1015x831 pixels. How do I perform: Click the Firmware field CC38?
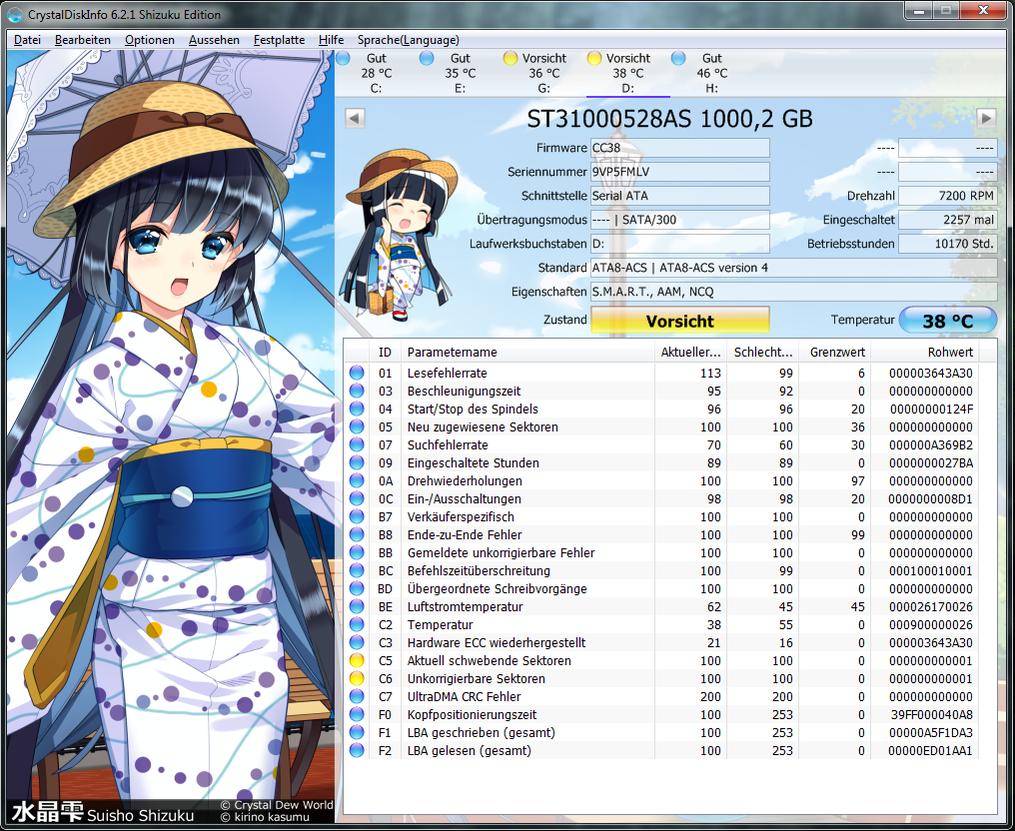tap(680, 148)
